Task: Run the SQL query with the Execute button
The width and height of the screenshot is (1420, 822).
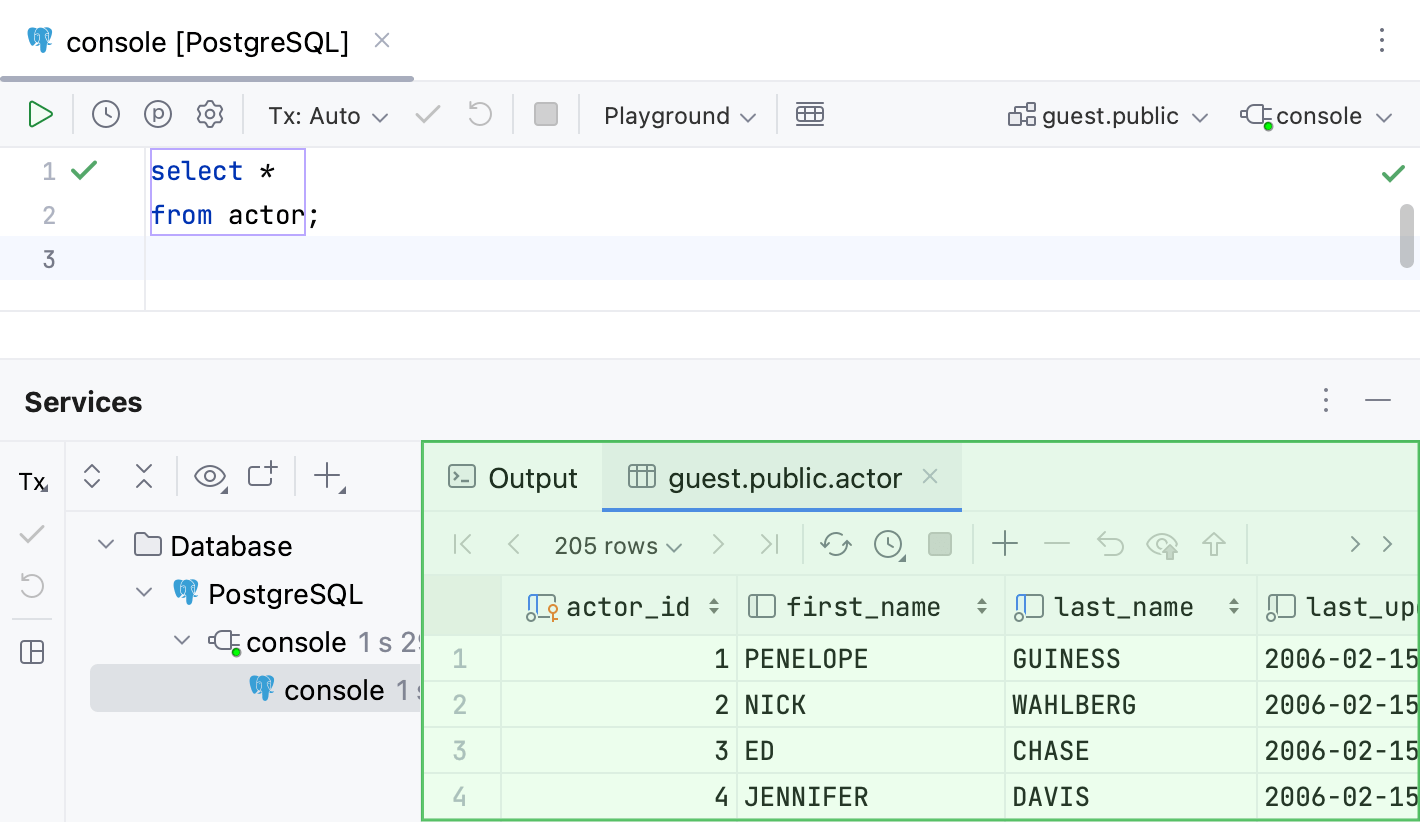Action: [x=41, y=114]
